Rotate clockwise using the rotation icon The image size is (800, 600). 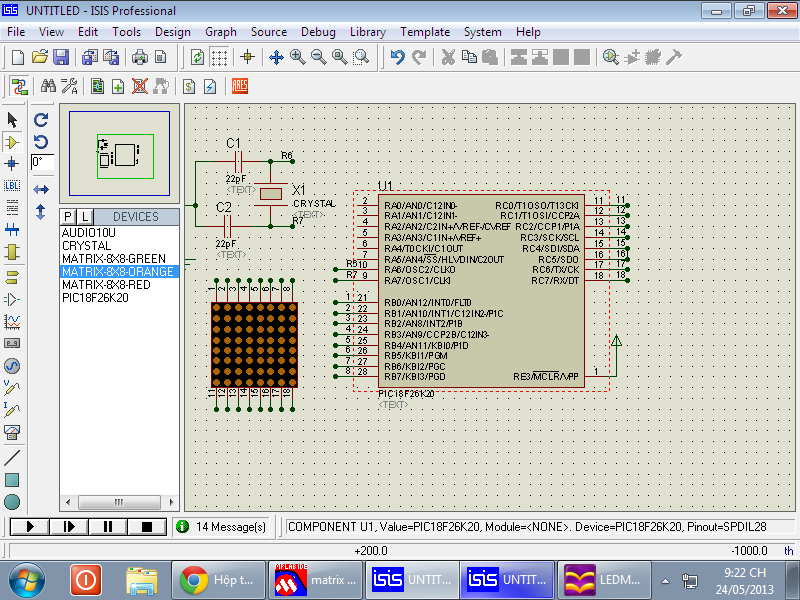41,119
